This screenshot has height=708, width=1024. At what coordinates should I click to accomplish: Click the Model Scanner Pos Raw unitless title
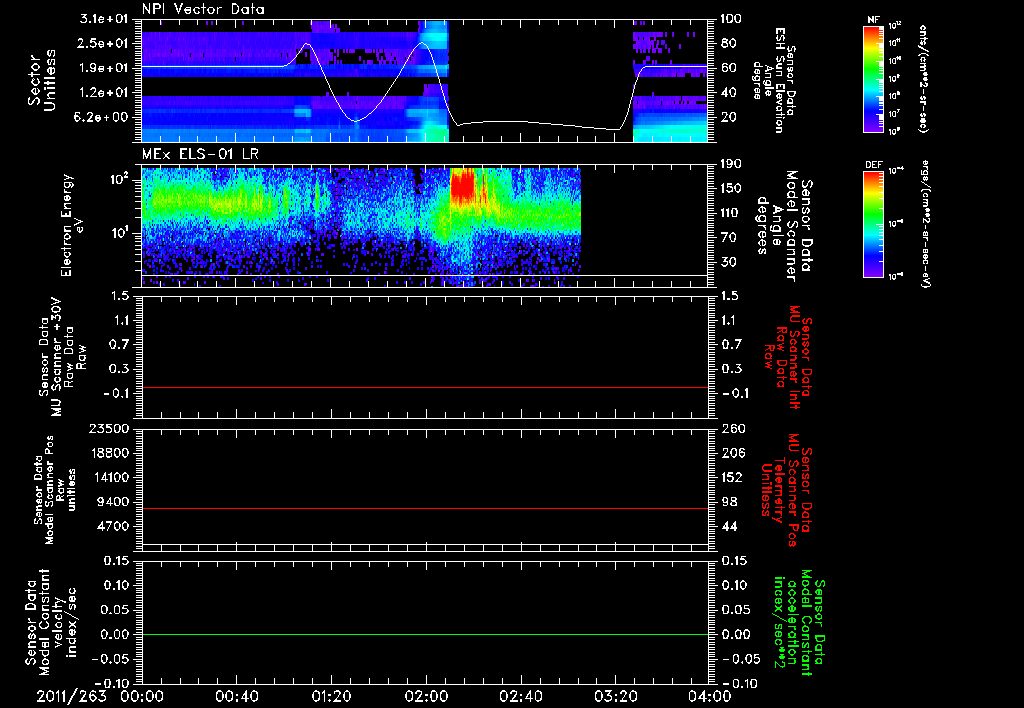(x=55, y=490)
